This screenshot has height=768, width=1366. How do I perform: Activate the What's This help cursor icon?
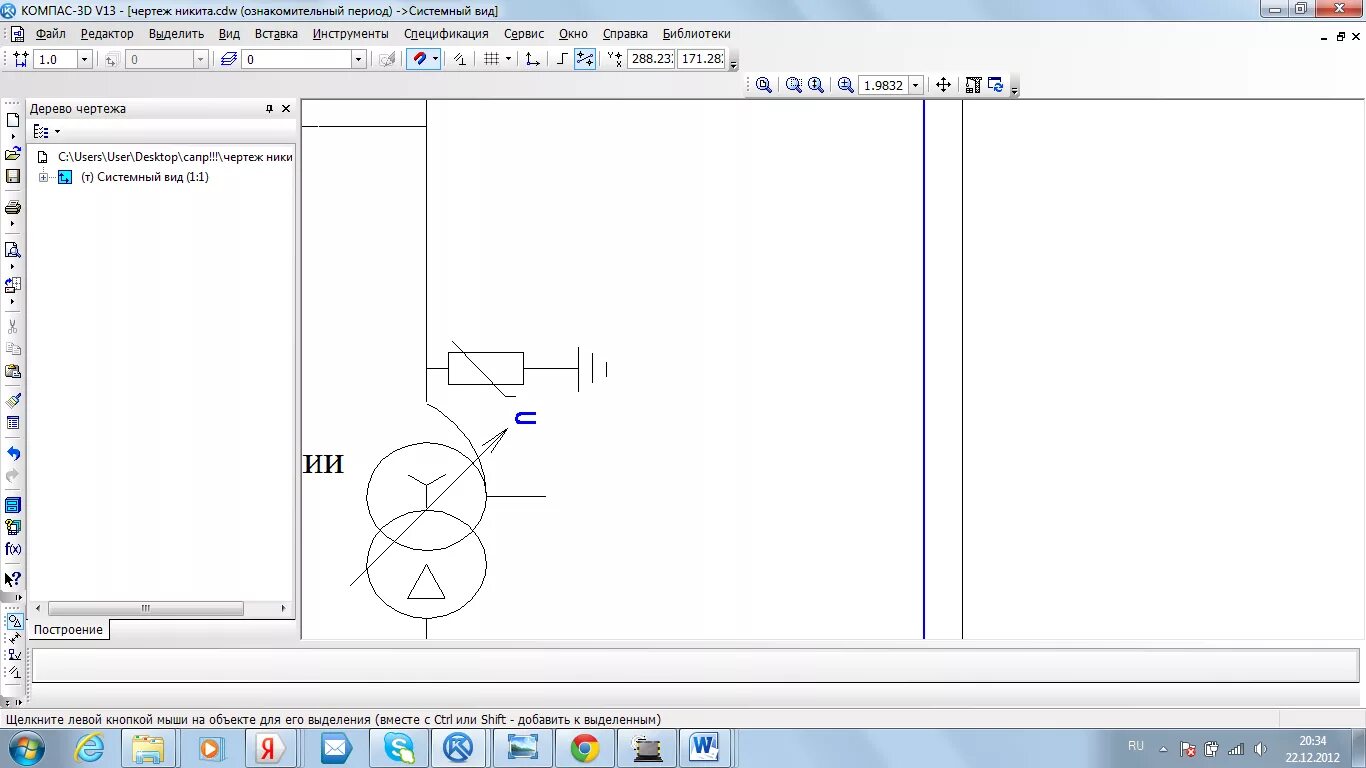[x=13, y=579]
